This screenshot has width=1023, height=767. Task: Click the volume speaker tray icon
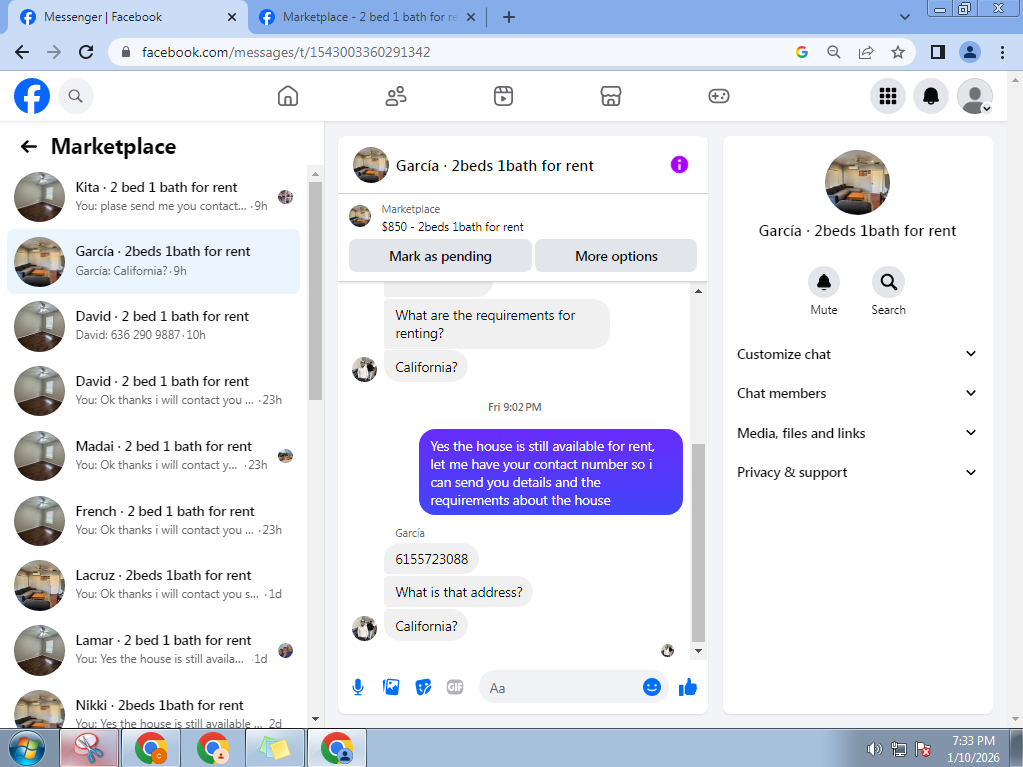874,749
